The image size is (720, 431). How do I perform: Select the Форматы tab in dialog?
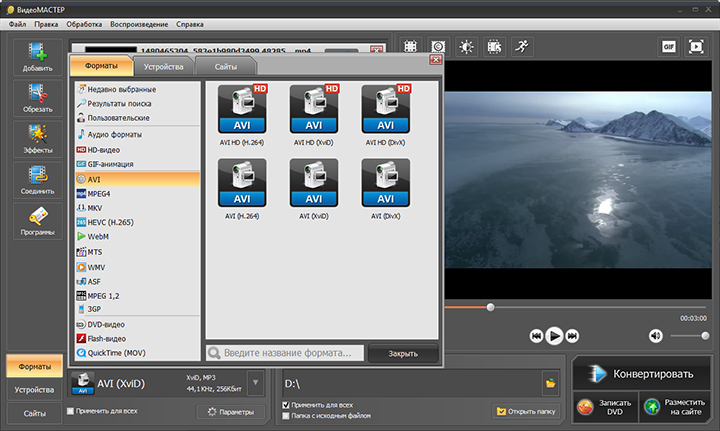pos(101,66)
